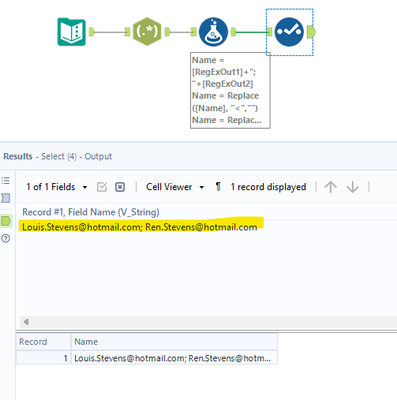Open the help question mark icon

tap(6, 238)
